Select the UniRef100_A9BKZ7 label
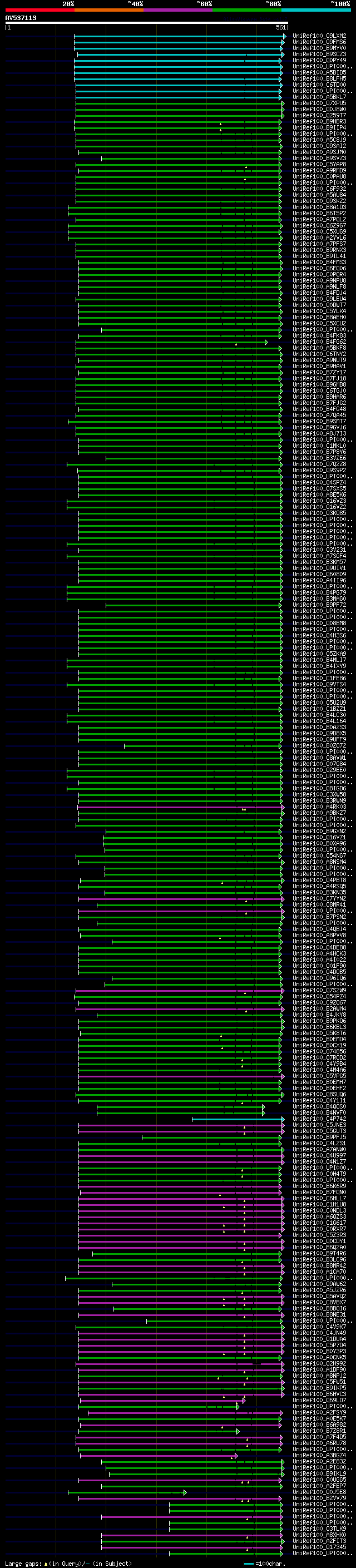The image size is (356, 1568). pyautogui.click(x=319, y=813)
